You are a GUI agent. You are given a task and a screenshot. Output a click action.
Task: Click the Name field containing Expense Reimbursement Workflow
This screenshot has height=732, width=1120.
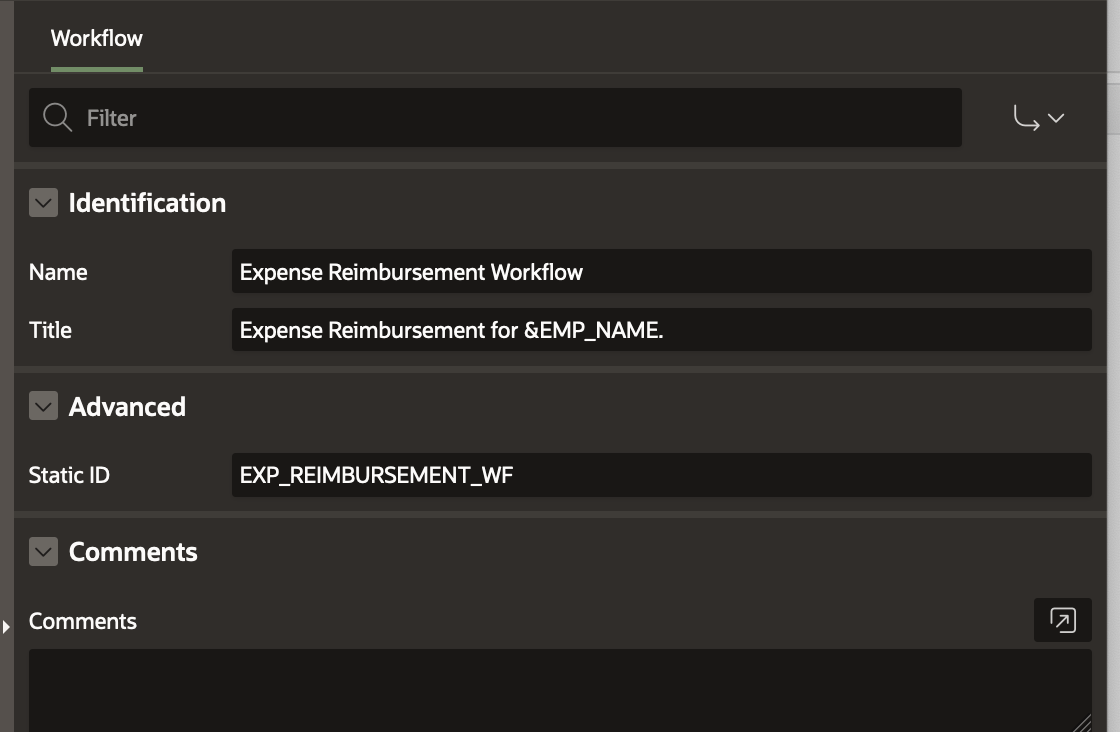(x=660, y=272)
